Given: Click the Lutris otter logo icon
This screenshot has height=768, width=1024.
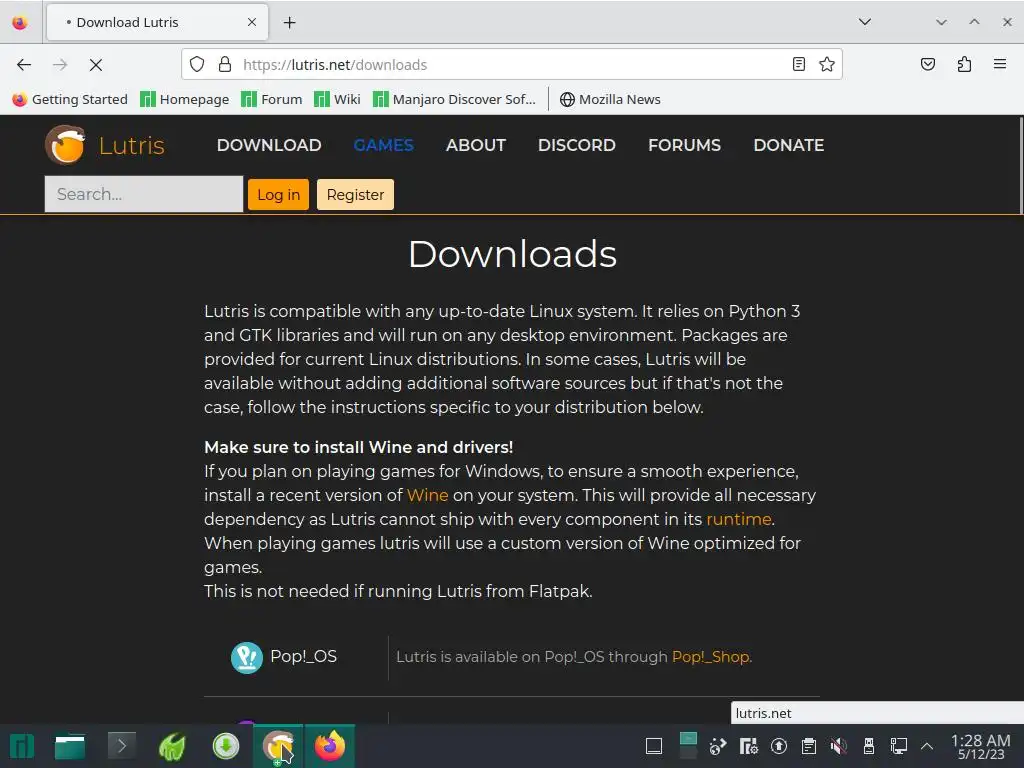Looking at the screenshot, I should [x=65, y=145].
